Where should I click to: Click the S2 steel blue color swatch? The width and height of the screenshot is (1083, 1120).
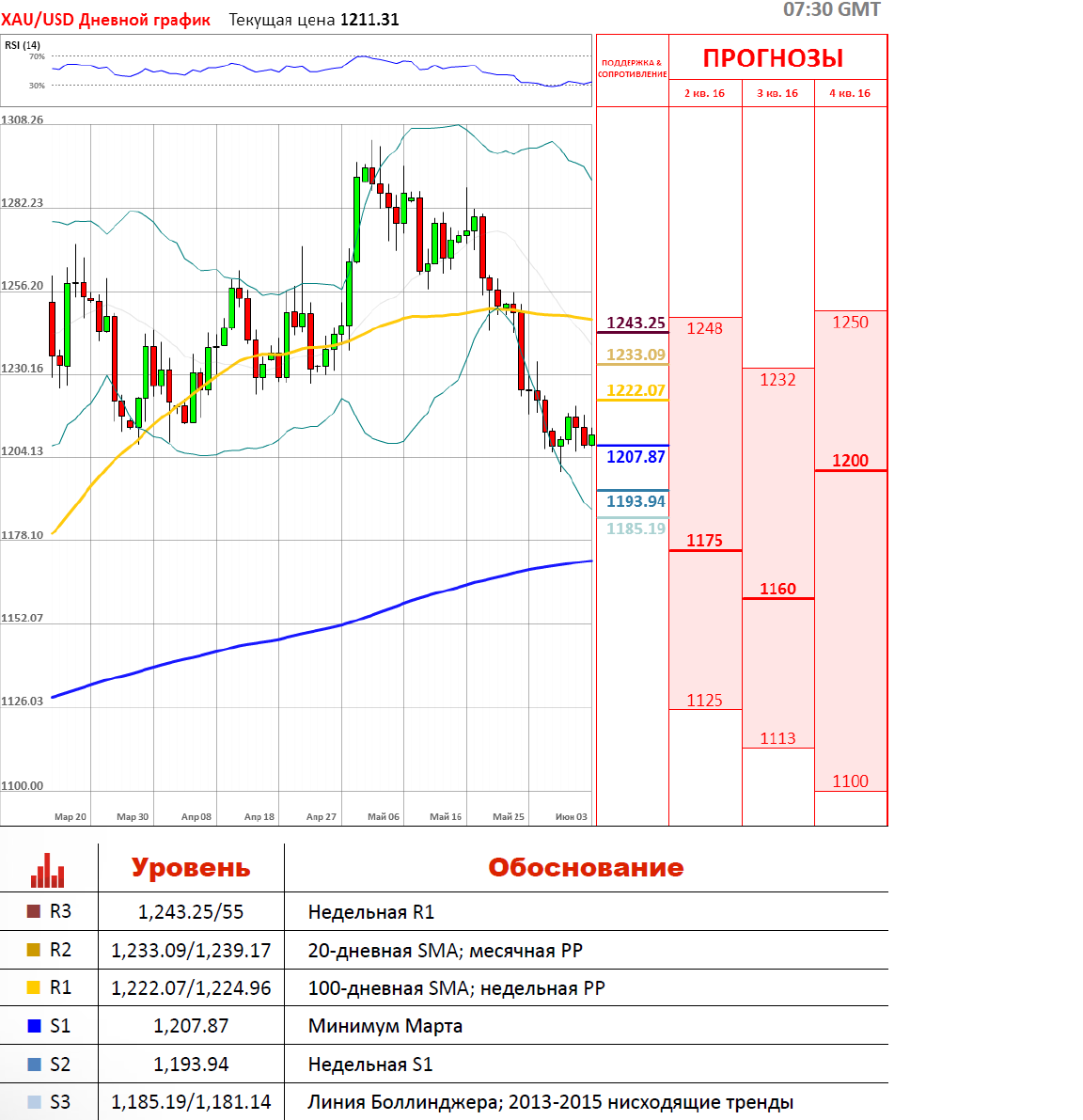34,1065
